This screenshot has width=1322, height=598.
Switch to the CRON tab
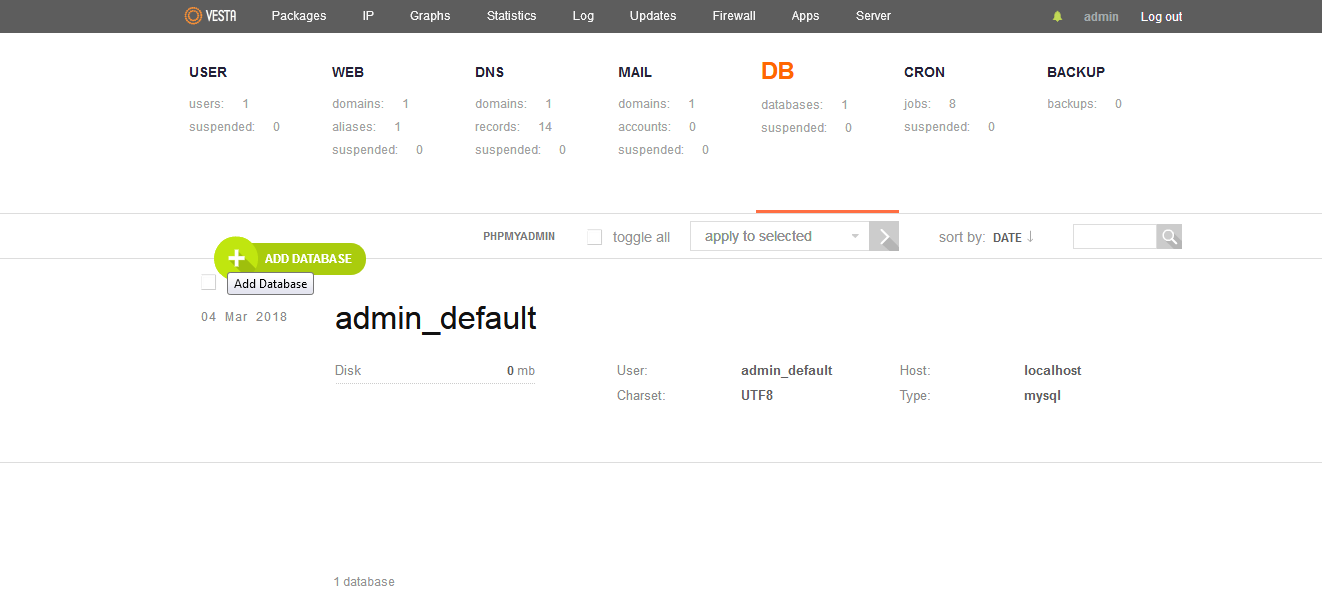pos(924,72)
